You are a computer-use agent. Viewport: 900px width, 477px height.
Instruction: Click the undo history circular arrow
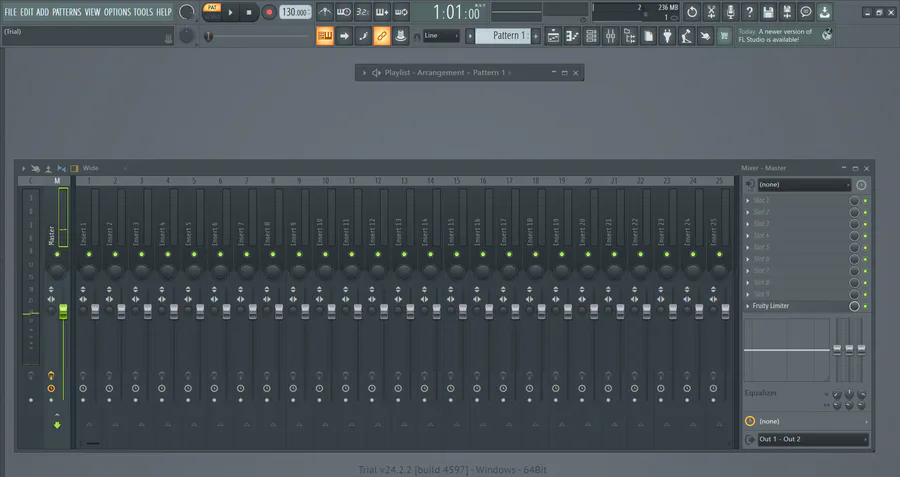coord(692,11)
